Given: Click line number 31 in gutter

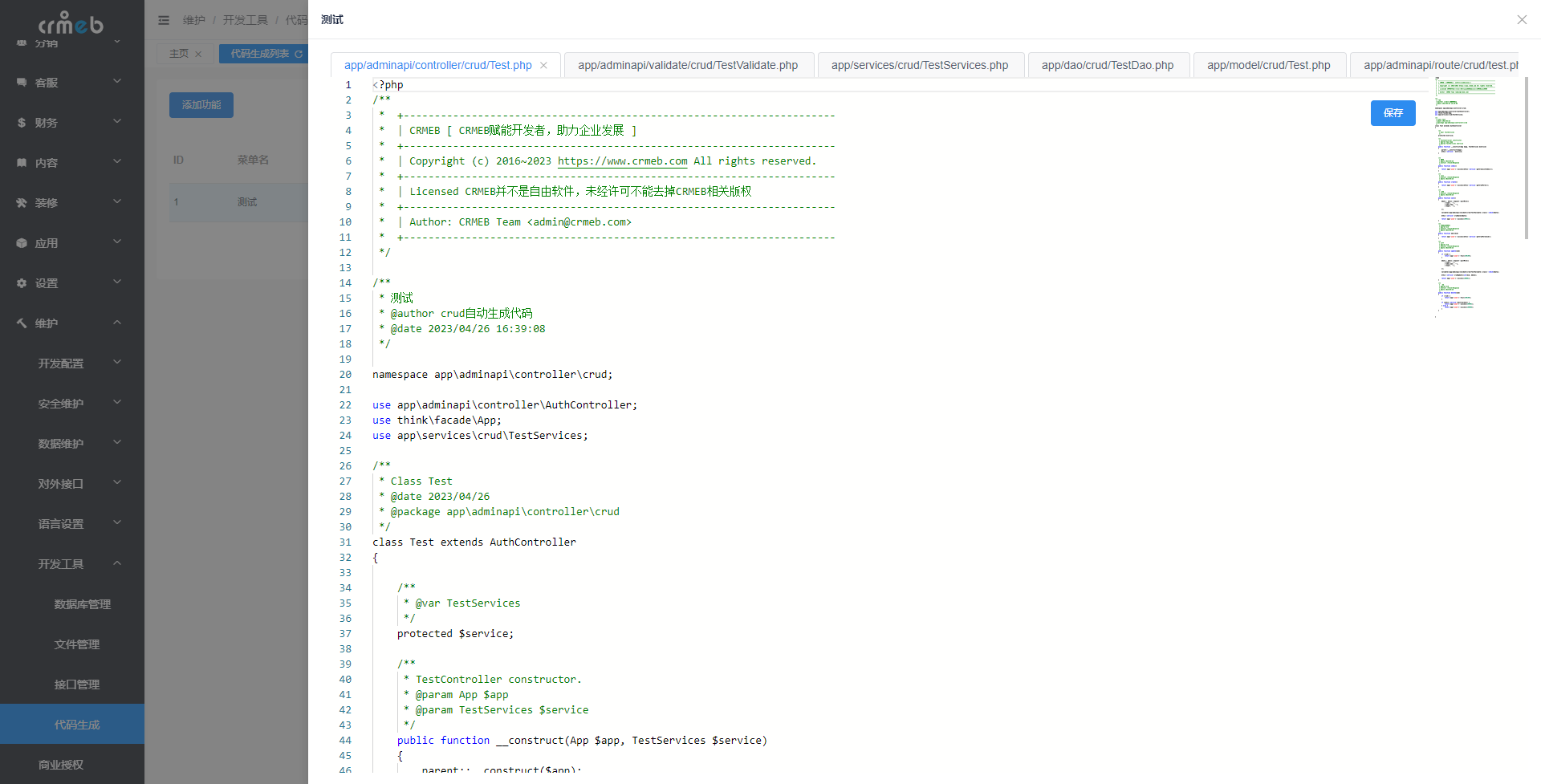Looking at the screenshot, I should 345,542.
